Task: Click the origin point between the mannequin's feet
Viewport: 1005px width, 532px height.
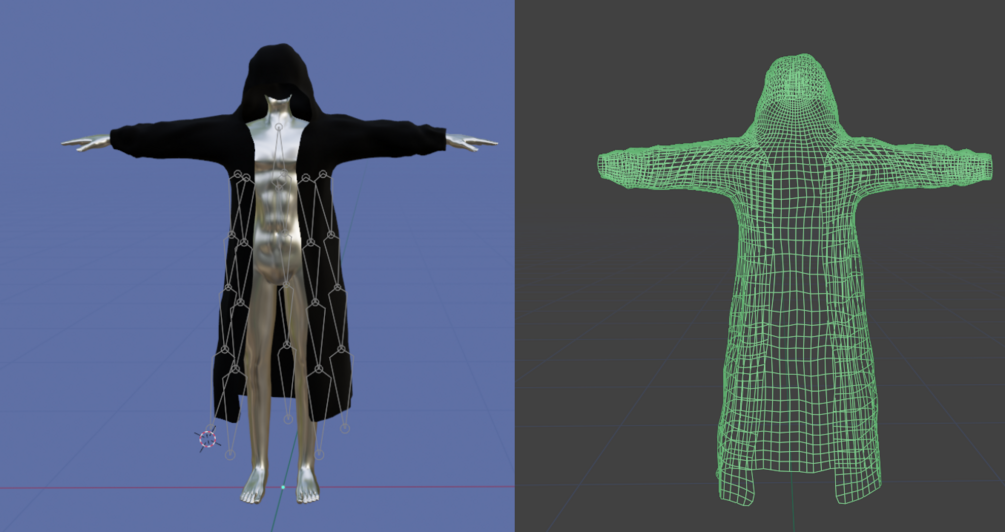Action: coord(283,487)
